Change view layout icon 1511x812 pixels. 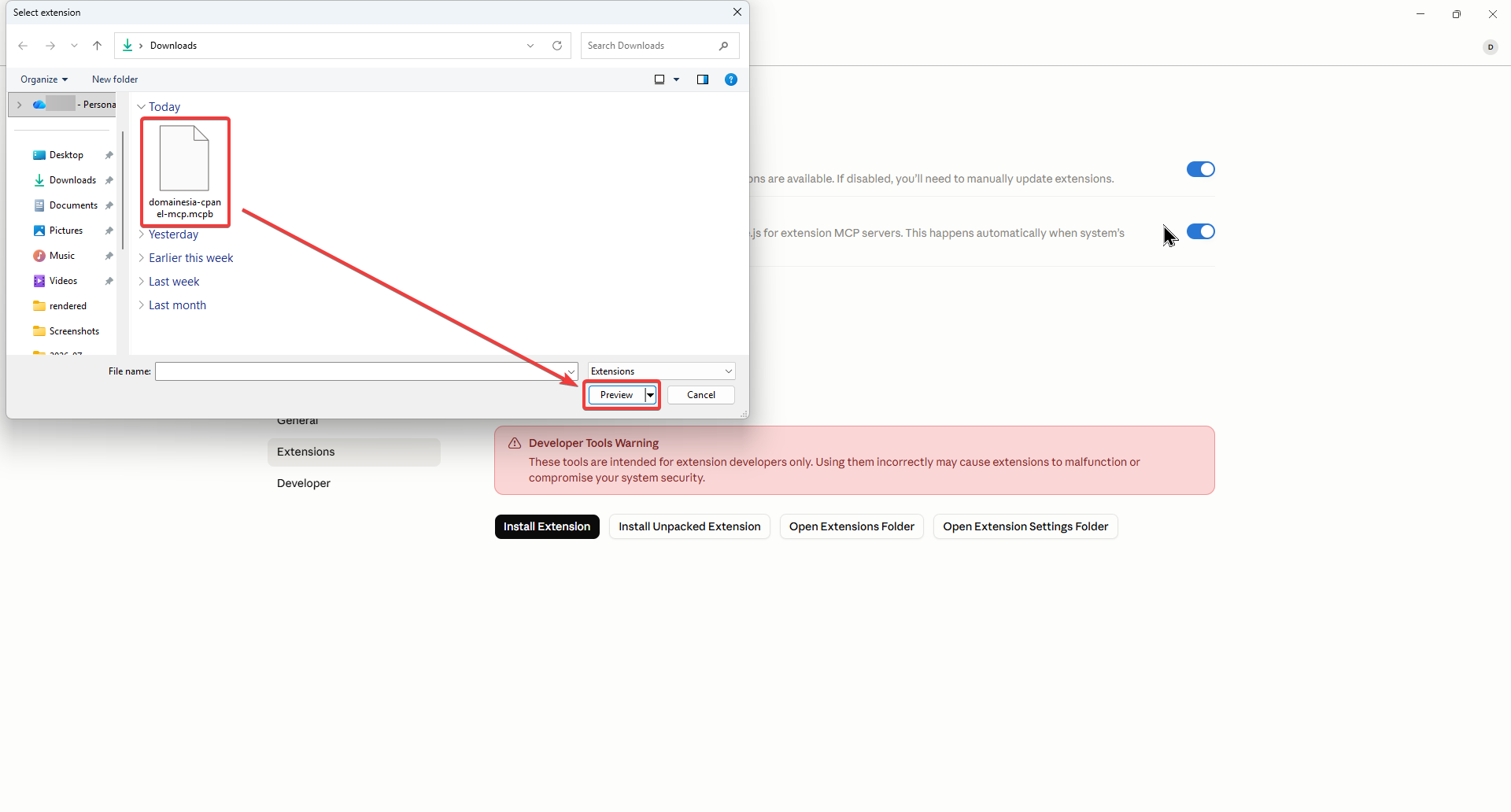pos(659,79)
